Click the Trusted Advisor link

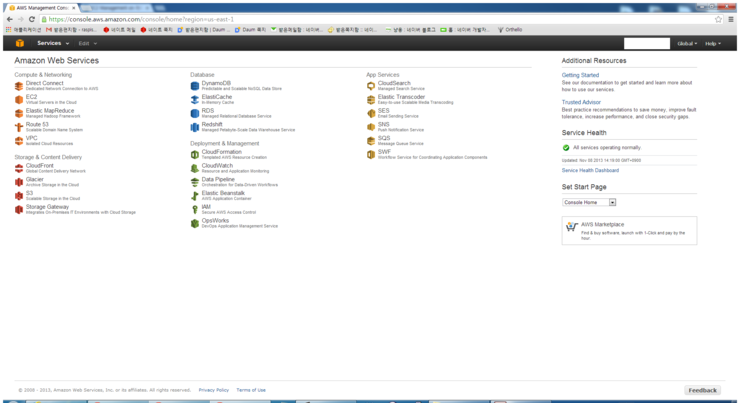581,102
